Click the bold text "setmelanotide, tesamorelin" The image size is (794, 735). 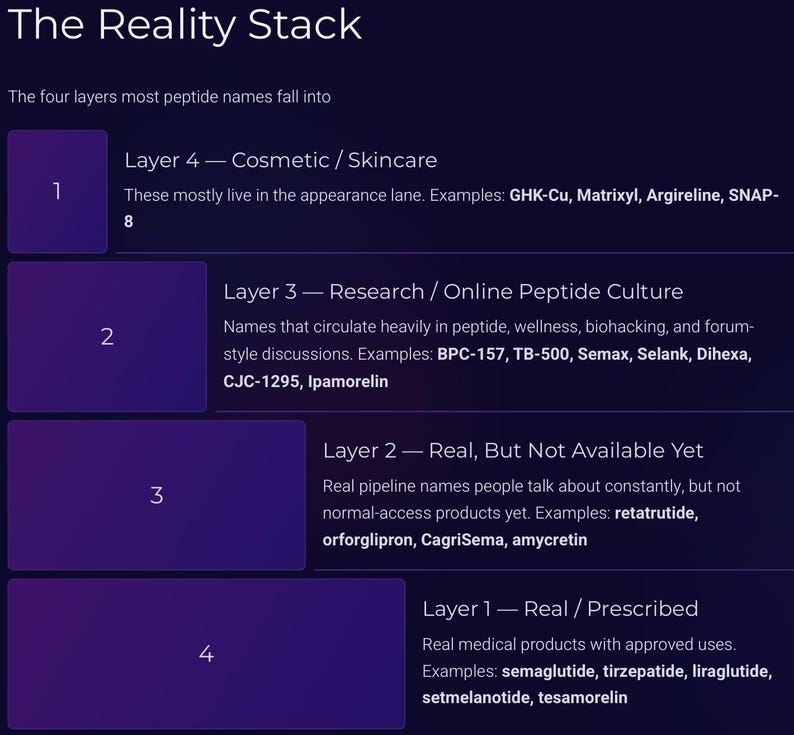coord(525,698)
